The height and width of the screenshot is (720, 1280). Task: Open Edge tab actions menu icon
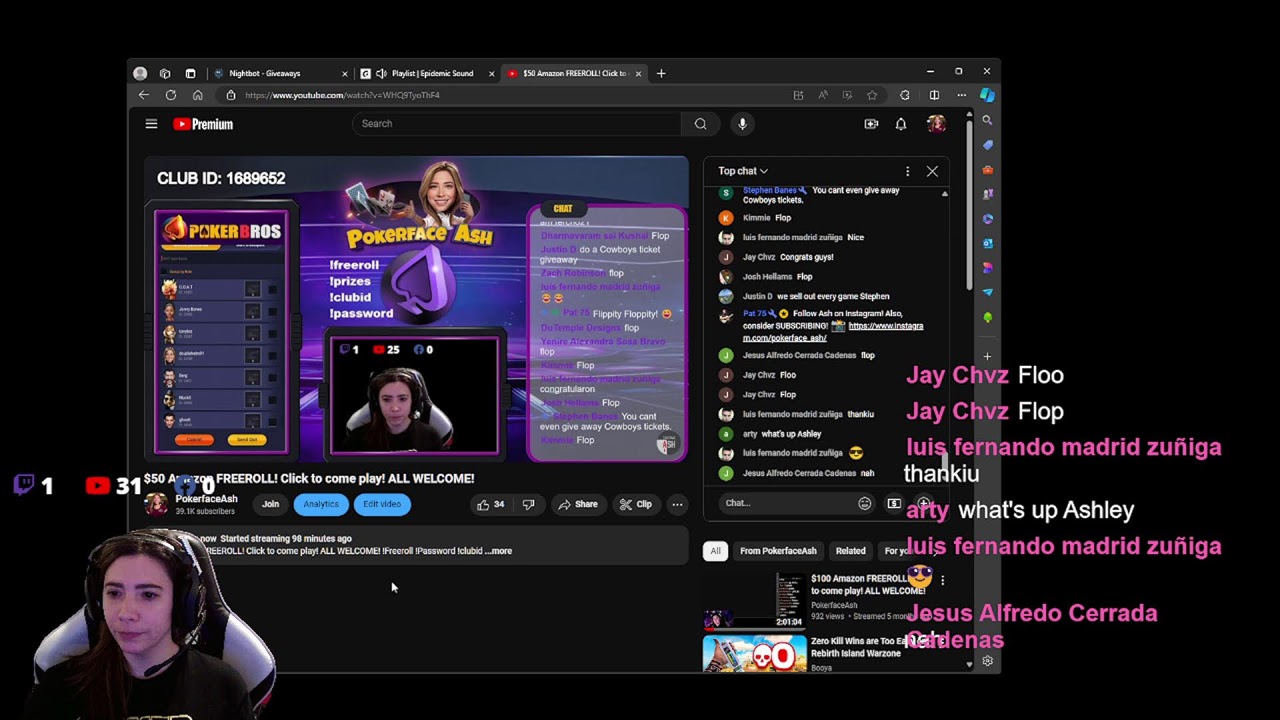(x=190, y=73)
